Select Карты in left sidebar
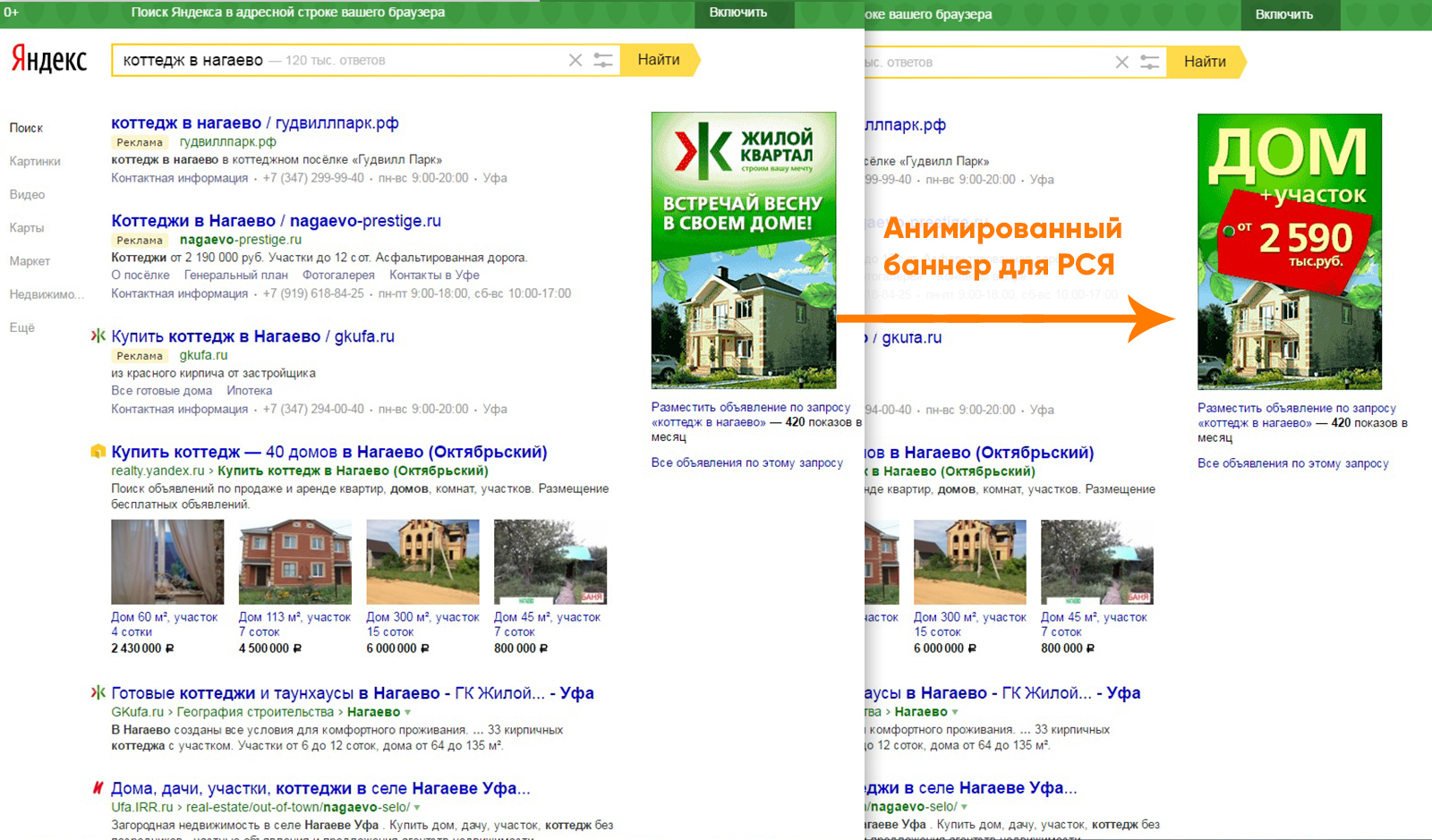The width and height of the screenshot is (1432, 840). [27, 227]
